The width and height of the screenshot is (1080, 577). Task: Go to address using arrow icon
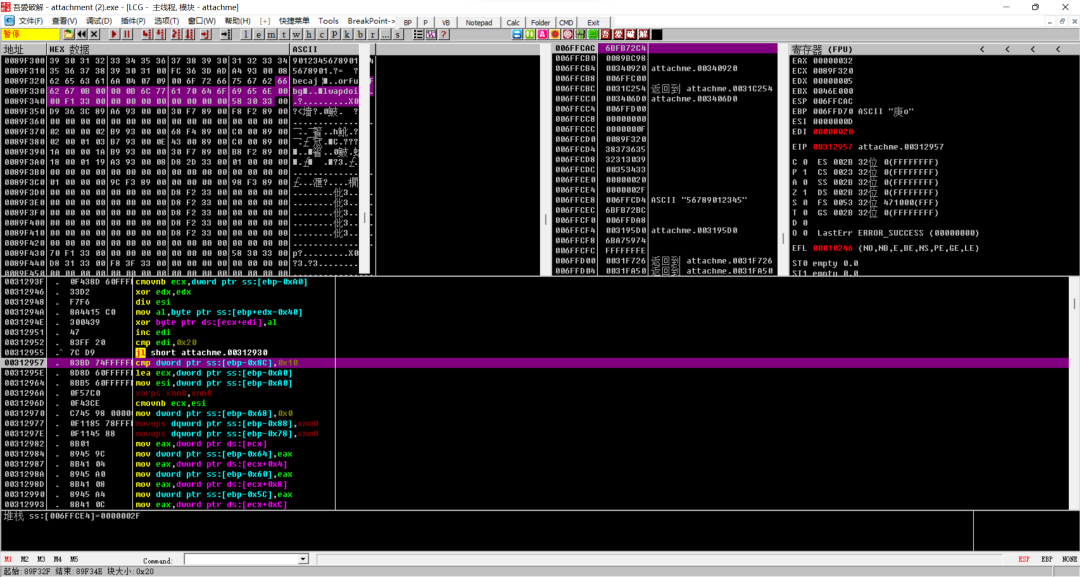click(x=226, y=34)
